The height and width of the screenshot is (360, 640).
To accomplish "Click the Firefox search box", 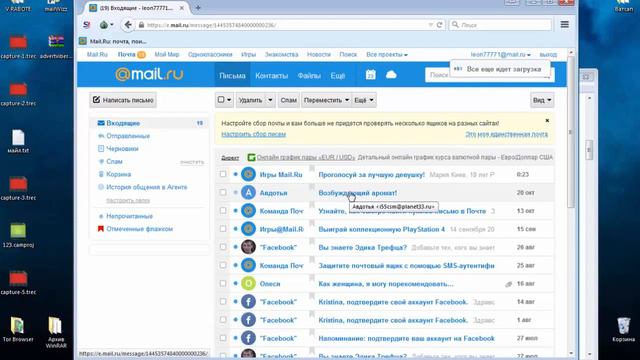I will click(501, 25).
